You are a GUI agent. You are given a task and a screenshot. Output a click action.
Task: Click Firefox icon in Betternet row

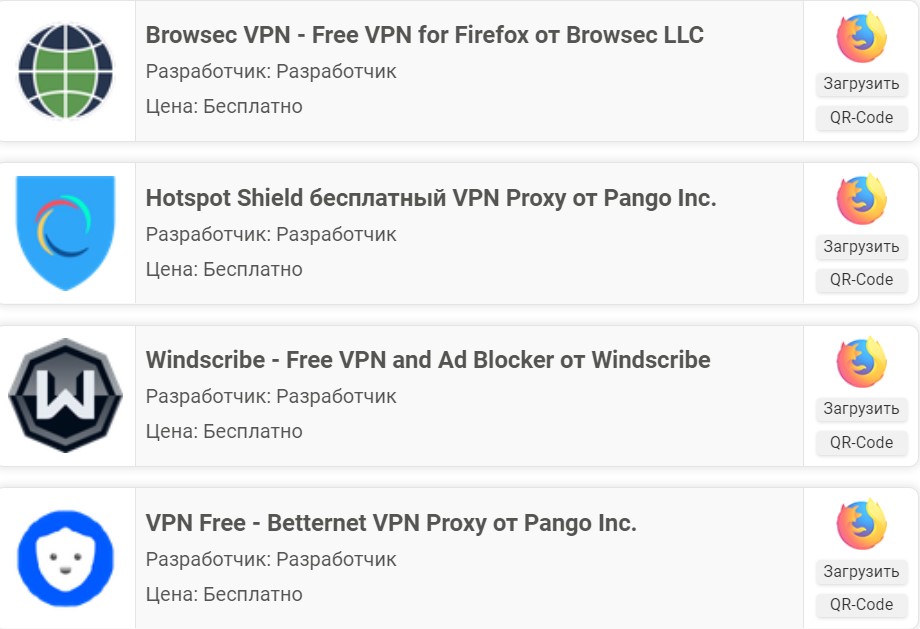[x=861, y=525]
